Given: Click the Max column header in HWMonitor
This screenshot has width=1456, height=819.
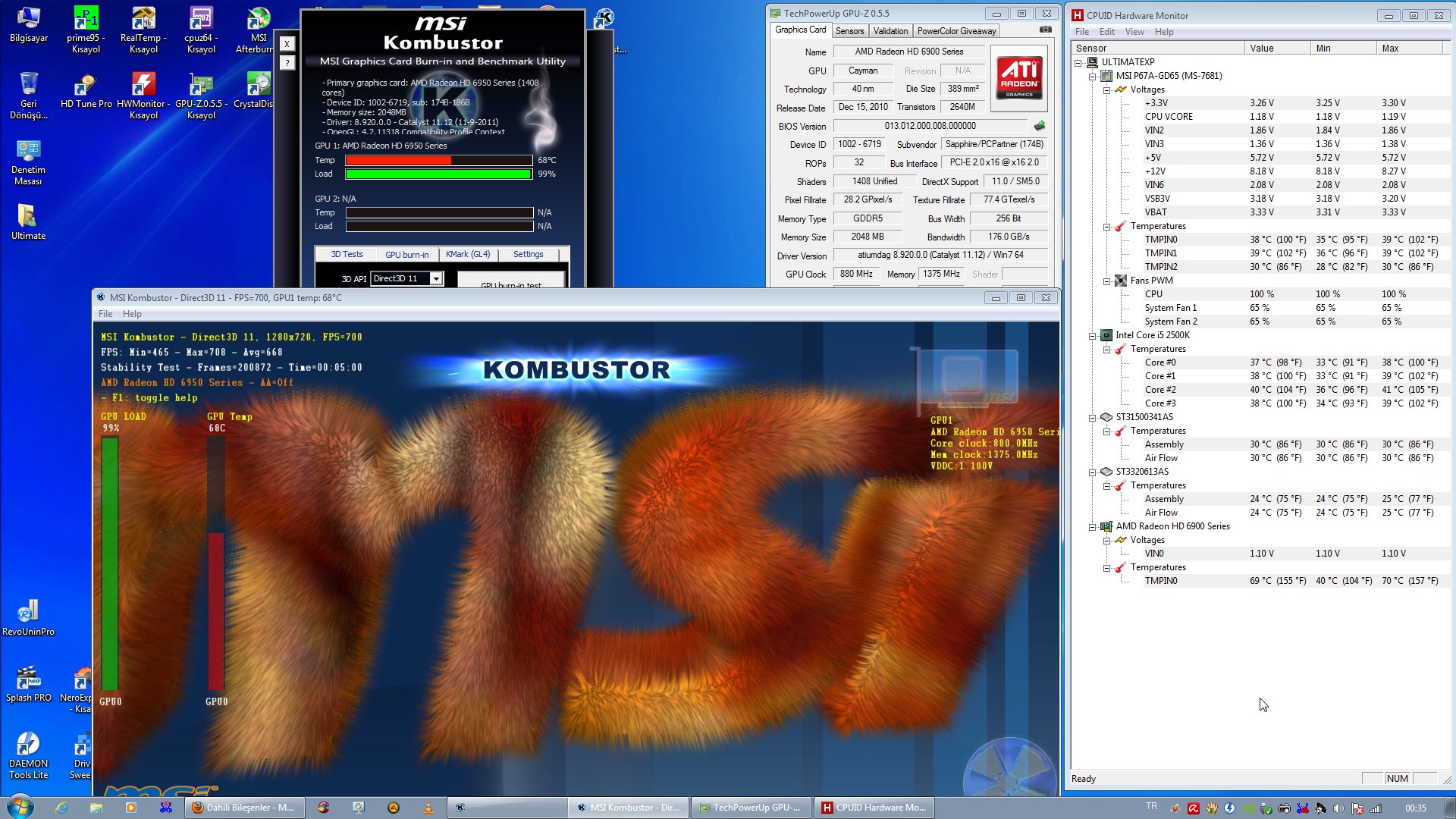Looking at the screenshot, I should click(1409, 48).
